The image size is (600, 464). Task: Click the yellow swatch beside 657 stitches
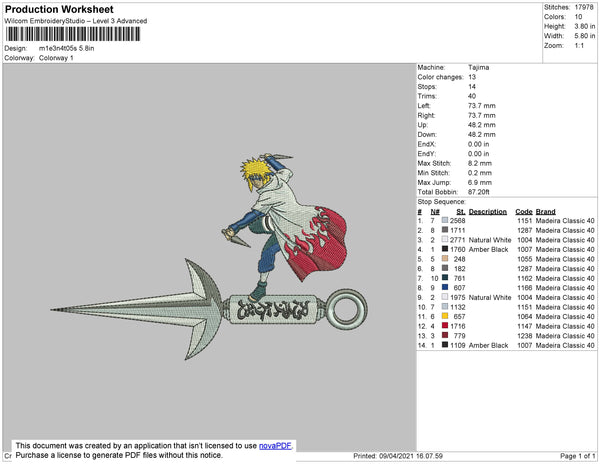click(x=445, y=316)
